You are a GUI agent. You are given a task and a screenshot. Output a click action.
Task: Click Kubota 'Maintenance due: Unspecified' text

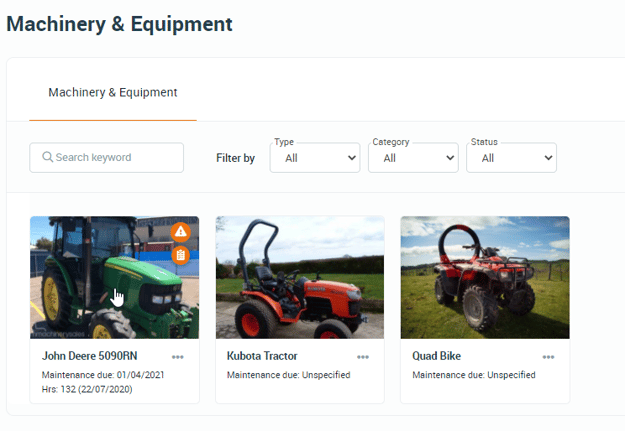point(289,375)
